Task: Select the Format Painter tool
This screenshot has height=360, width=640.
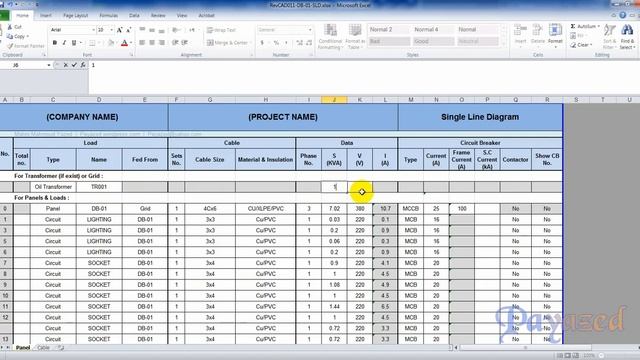Action: pyautogui.click(x=26, y=46)
